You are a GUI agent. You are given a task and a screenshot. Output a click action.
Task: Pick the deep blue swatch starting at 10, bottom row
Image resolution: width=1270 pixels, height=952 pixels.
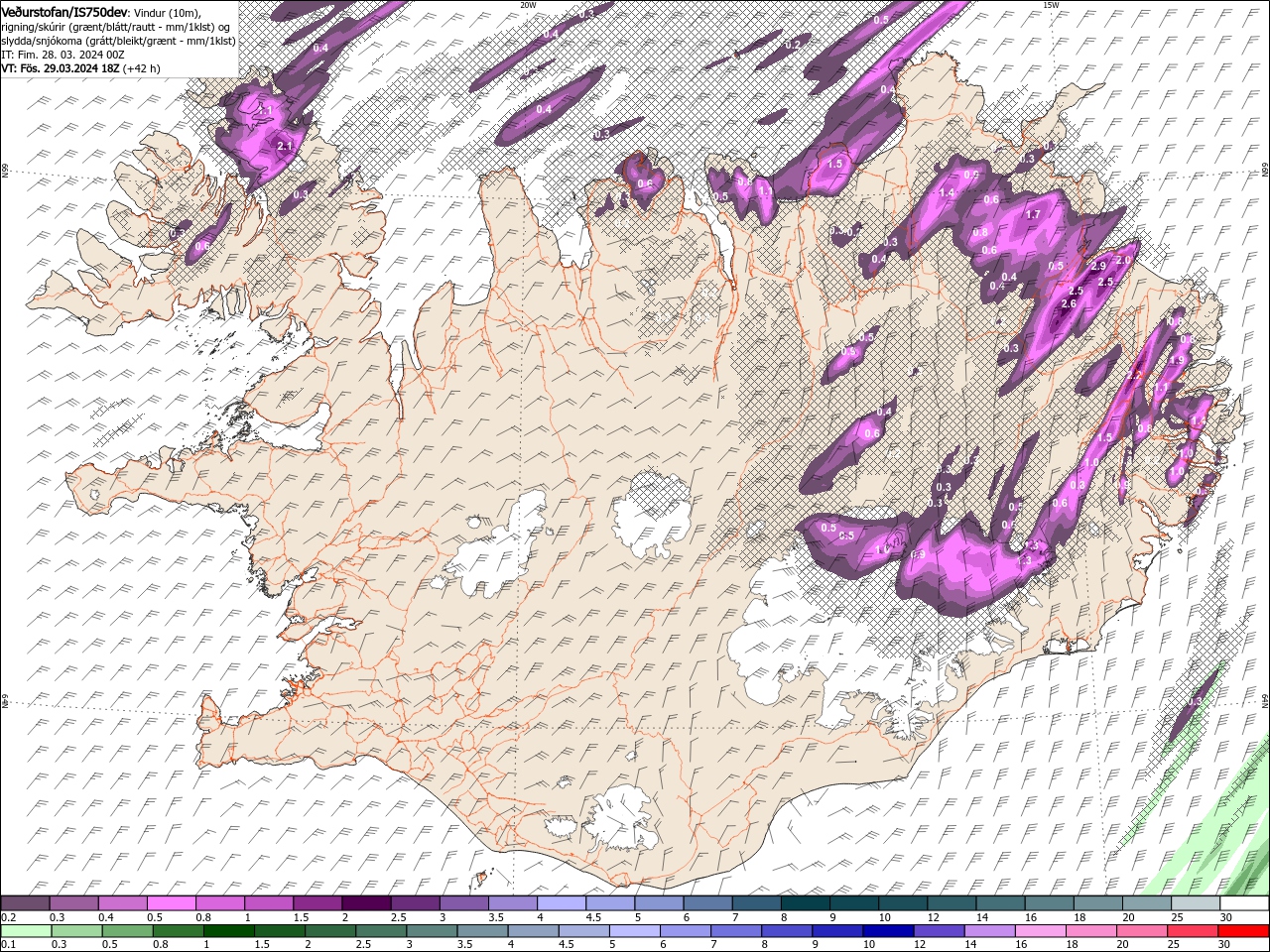tap(887, 931)
